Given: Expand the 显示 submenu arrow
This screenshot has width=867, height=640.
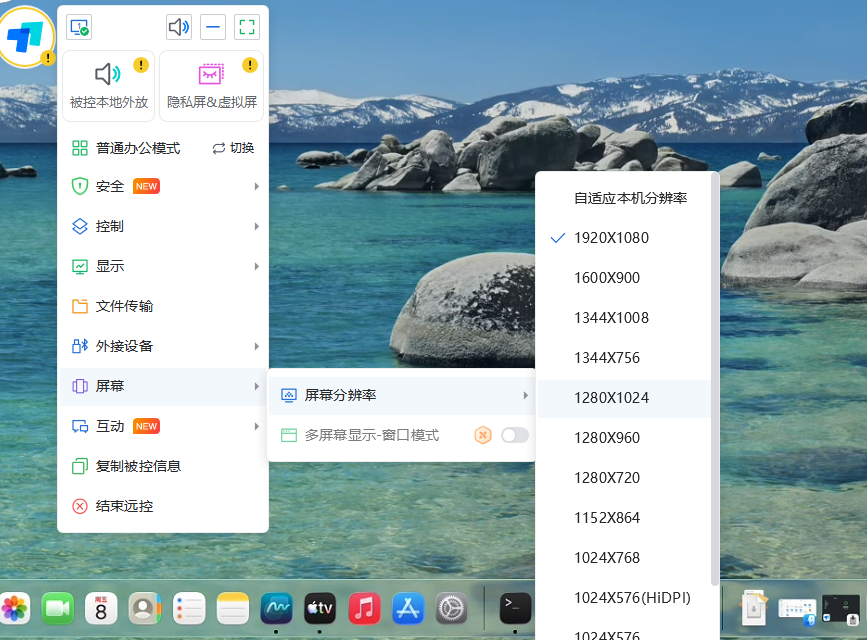Looking at the screenshot, I should pyautogui.click(x=257, y=266).
